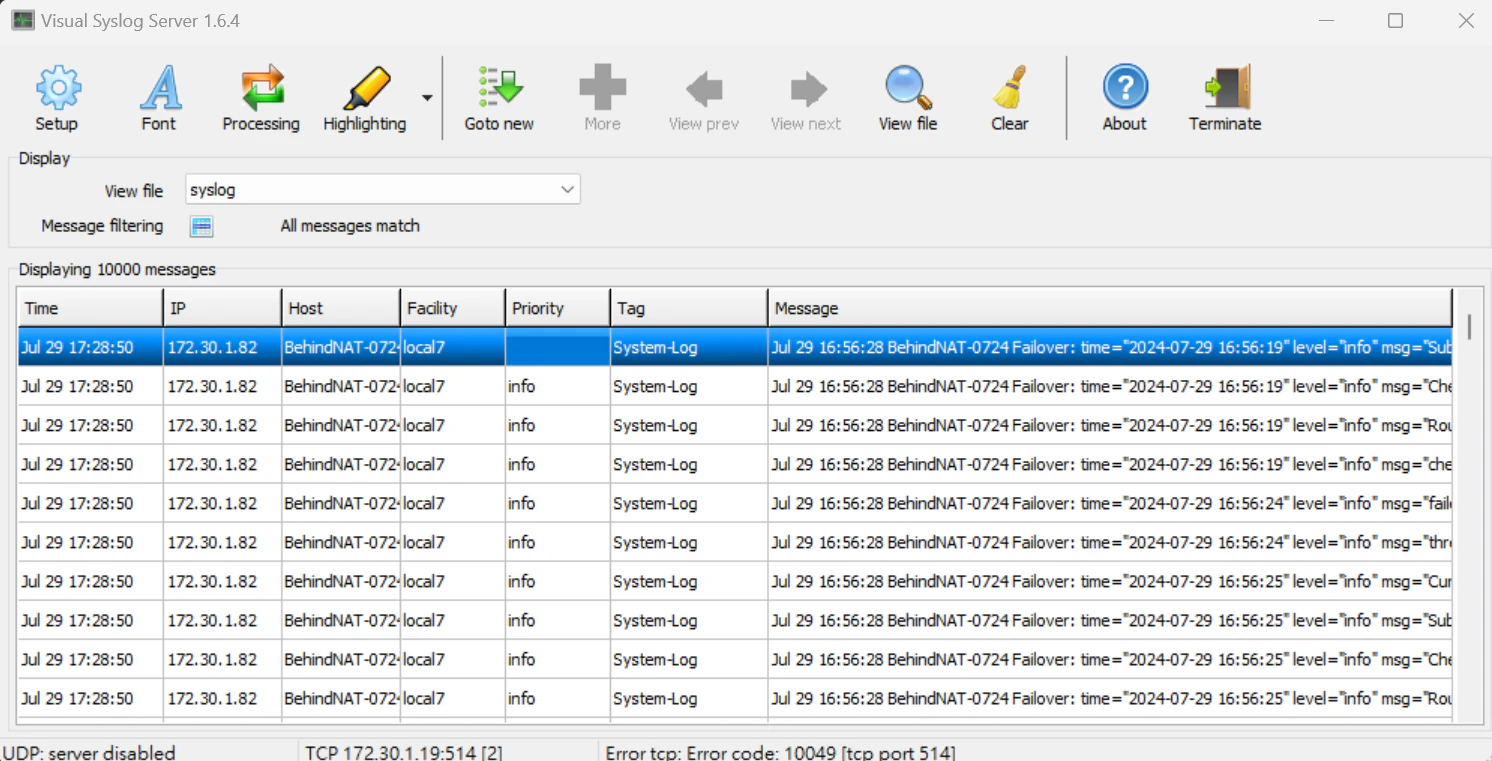Click the Message column header

click(1110, 308)
